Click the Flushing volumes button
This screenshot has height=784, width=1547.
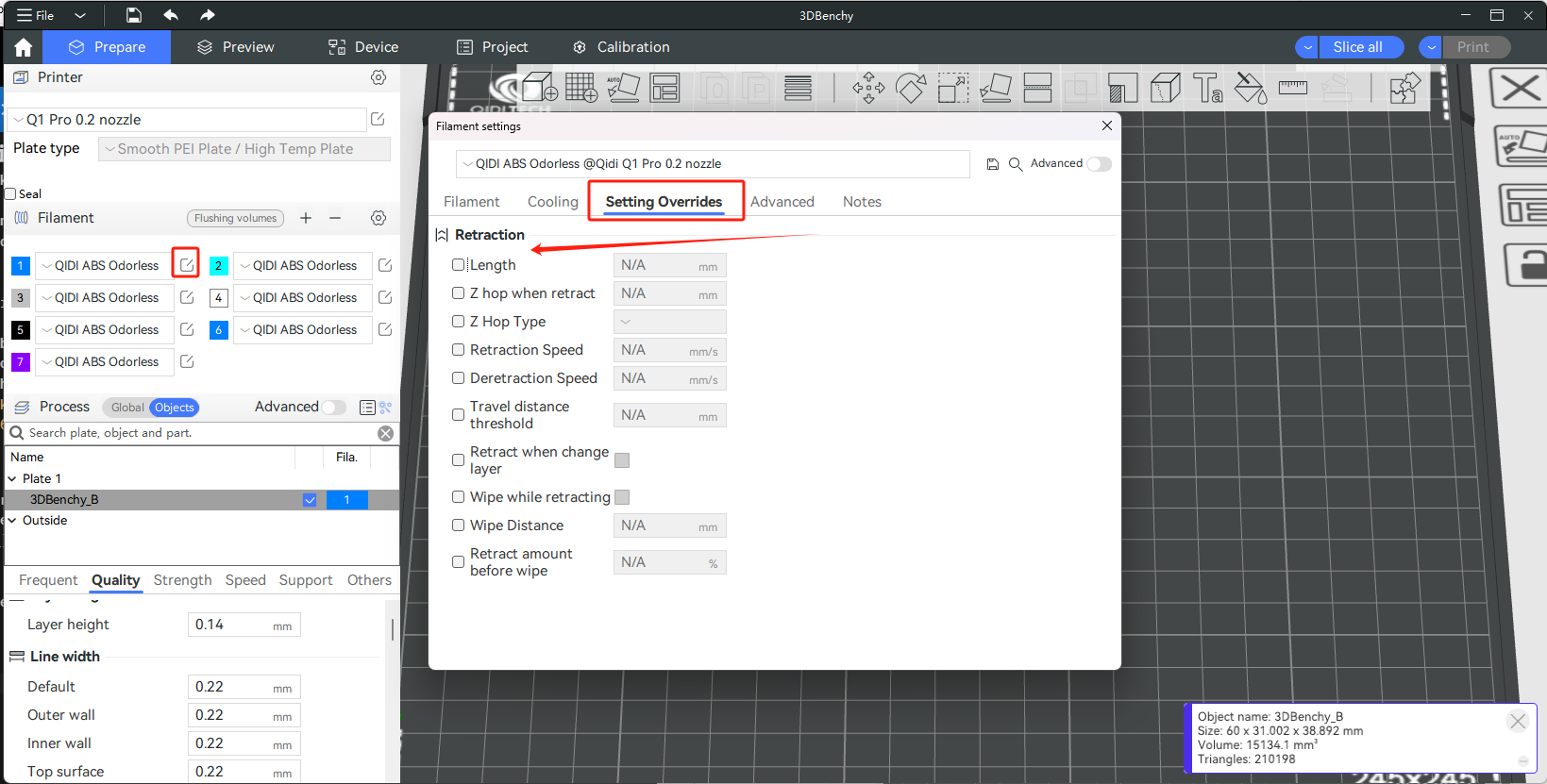coord(235,218)
